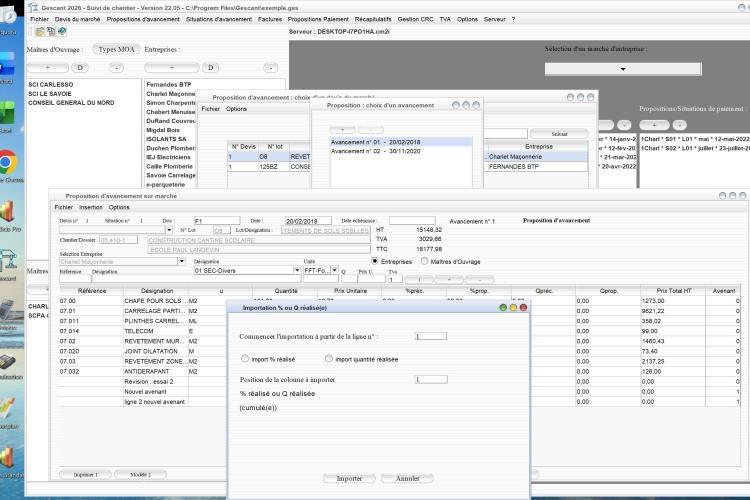Open Fichier menu in choix d'un devis window
Viewport: 750px width, 500px height.
210,109
